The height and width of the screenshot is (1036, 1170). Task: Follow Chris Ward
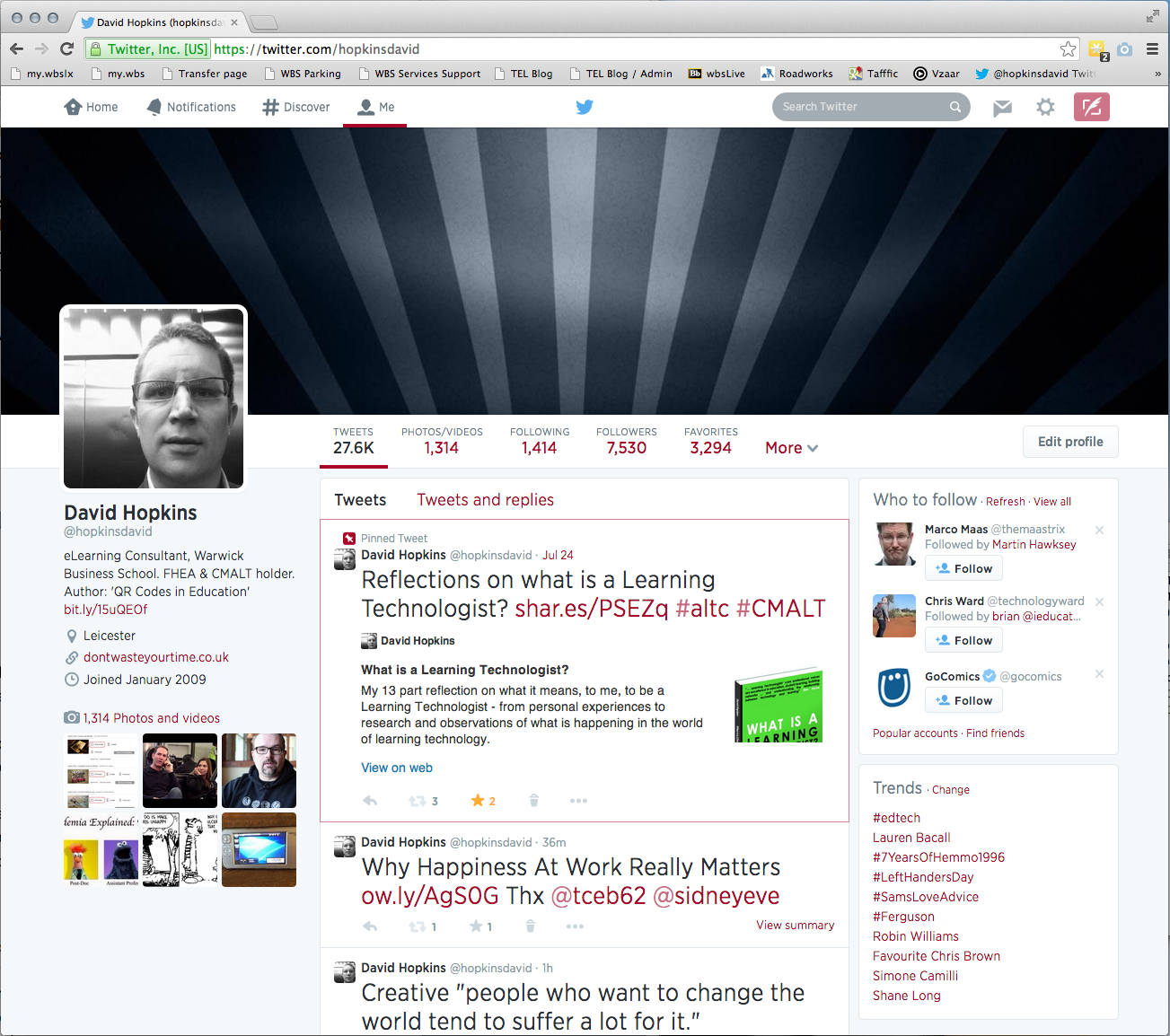[x=963, y=640]
